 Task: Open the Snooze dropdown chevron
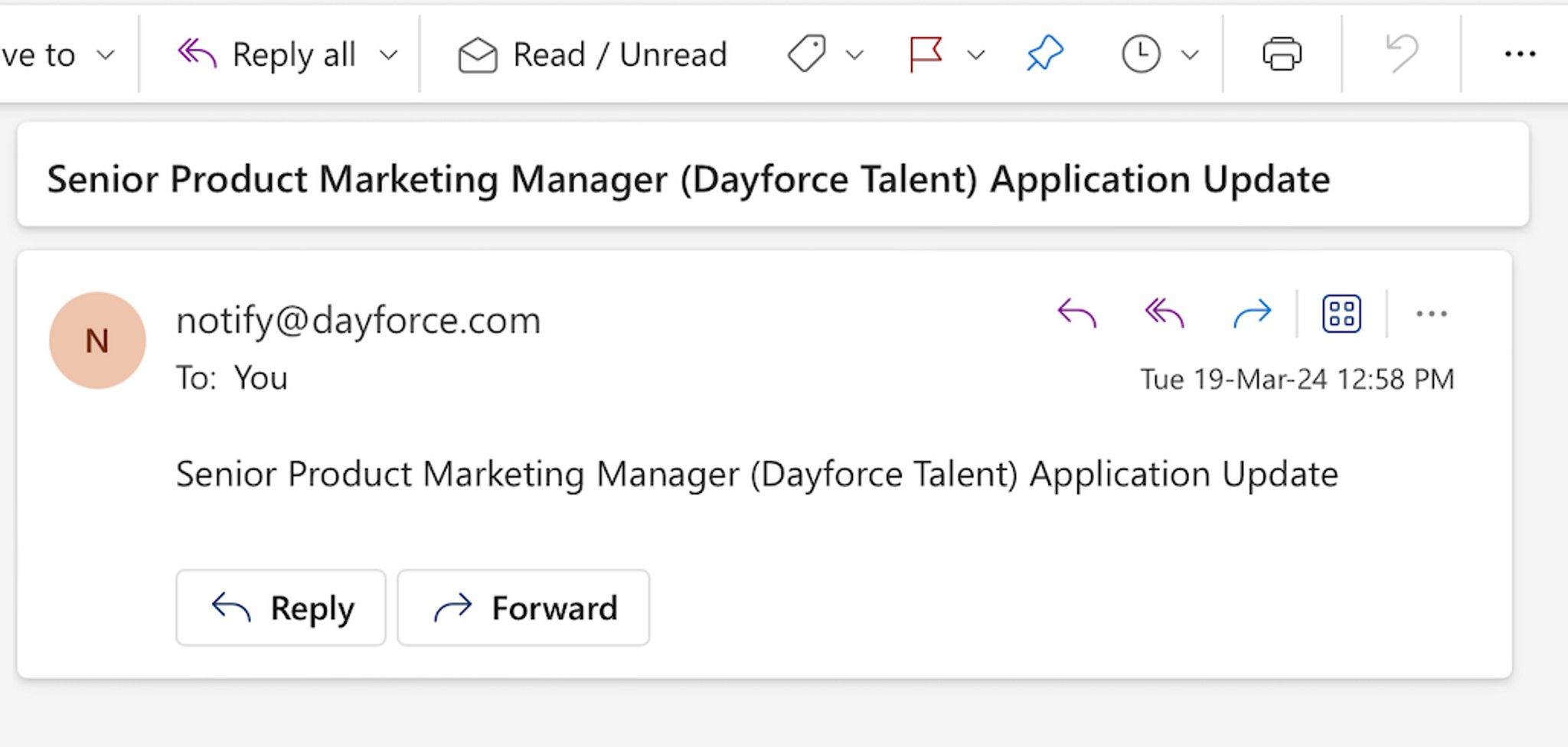(1189, 55)
